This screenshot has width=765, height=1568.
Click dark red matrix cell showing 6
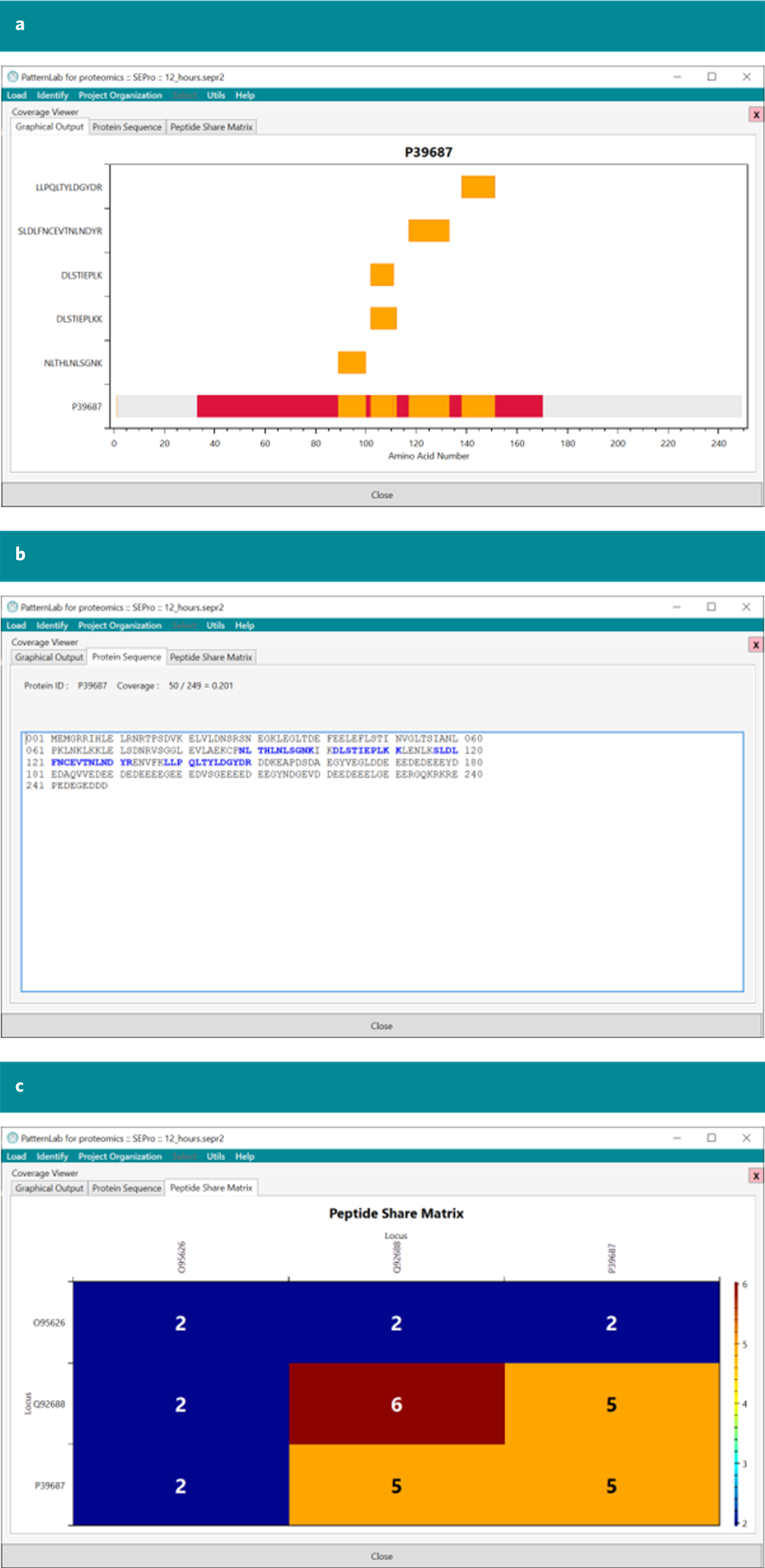tap(396, 1403)
